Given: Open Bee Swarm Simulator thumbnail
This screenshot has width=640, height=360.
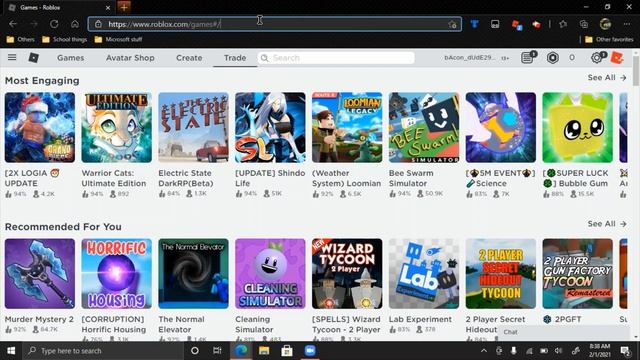Looking at the screenshot, I should click(424, 127).
